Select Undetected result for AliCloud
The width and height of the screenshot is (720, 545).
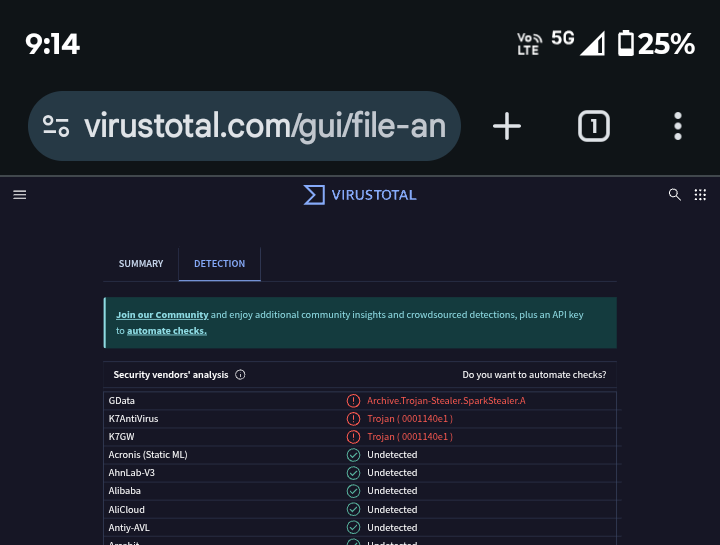(x=392, y=510)
